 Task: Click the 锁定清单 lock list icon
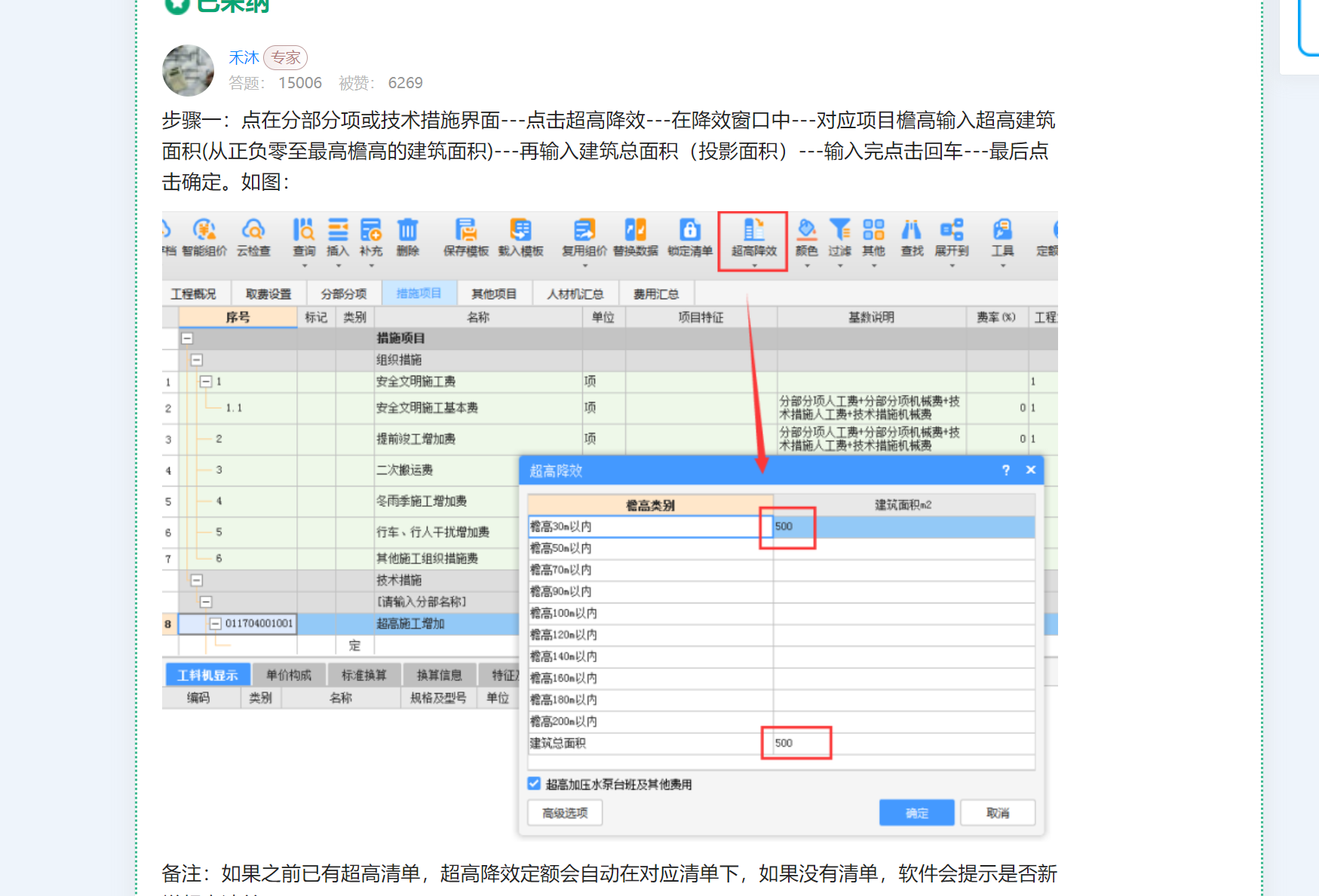pyautogui.click(x=690, y=229)
